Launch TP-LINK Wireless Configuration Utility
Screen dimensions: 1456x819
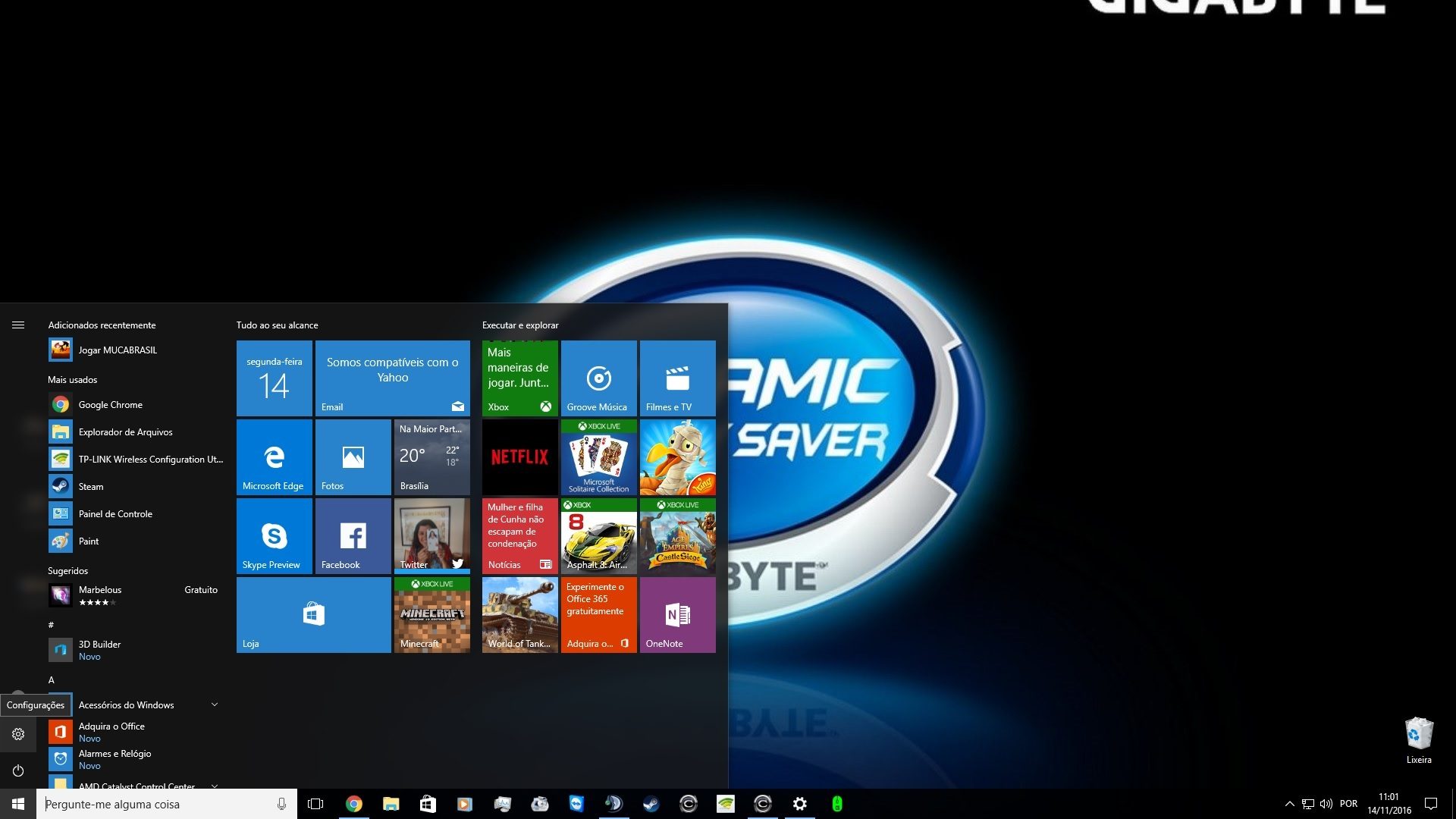136,460
